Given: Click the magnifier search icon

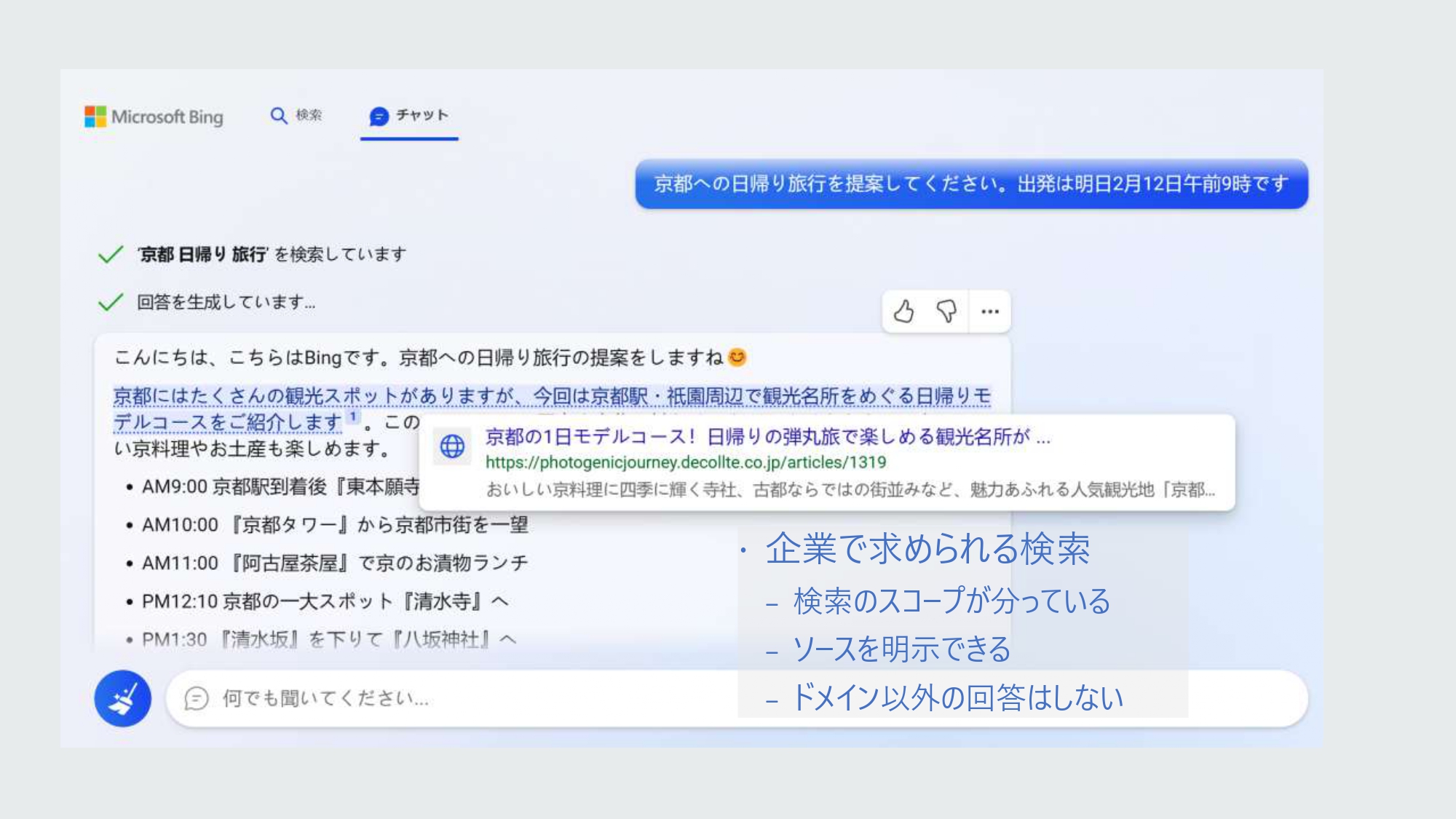Looking at the screenshot, I should click(x=279, y=115).
